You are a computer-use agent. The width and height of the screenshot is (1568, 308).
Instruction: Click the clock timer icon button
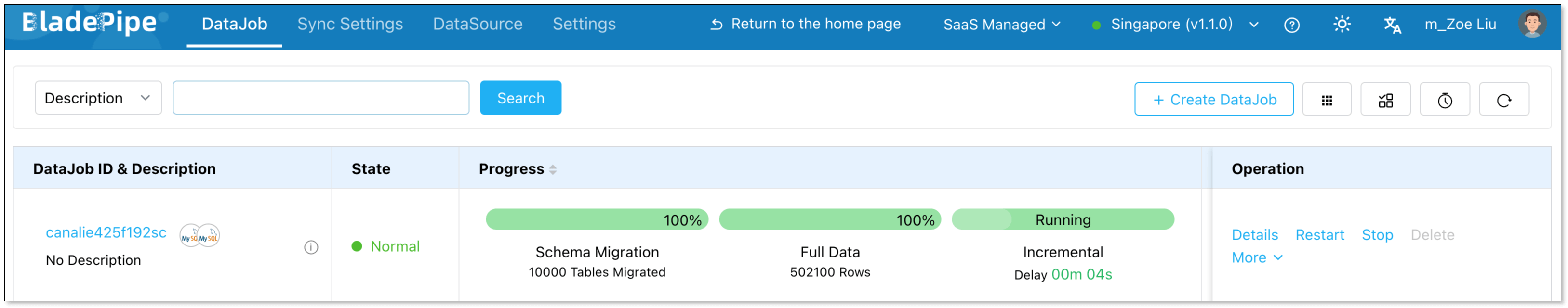click(x=1445, y=100)
